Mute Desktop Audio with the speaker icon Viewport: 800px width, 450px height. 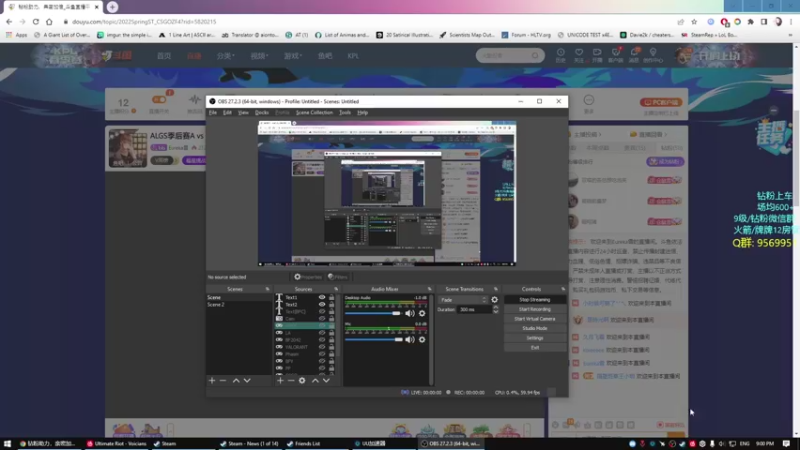pyautogui.click(x=410, y=313)
